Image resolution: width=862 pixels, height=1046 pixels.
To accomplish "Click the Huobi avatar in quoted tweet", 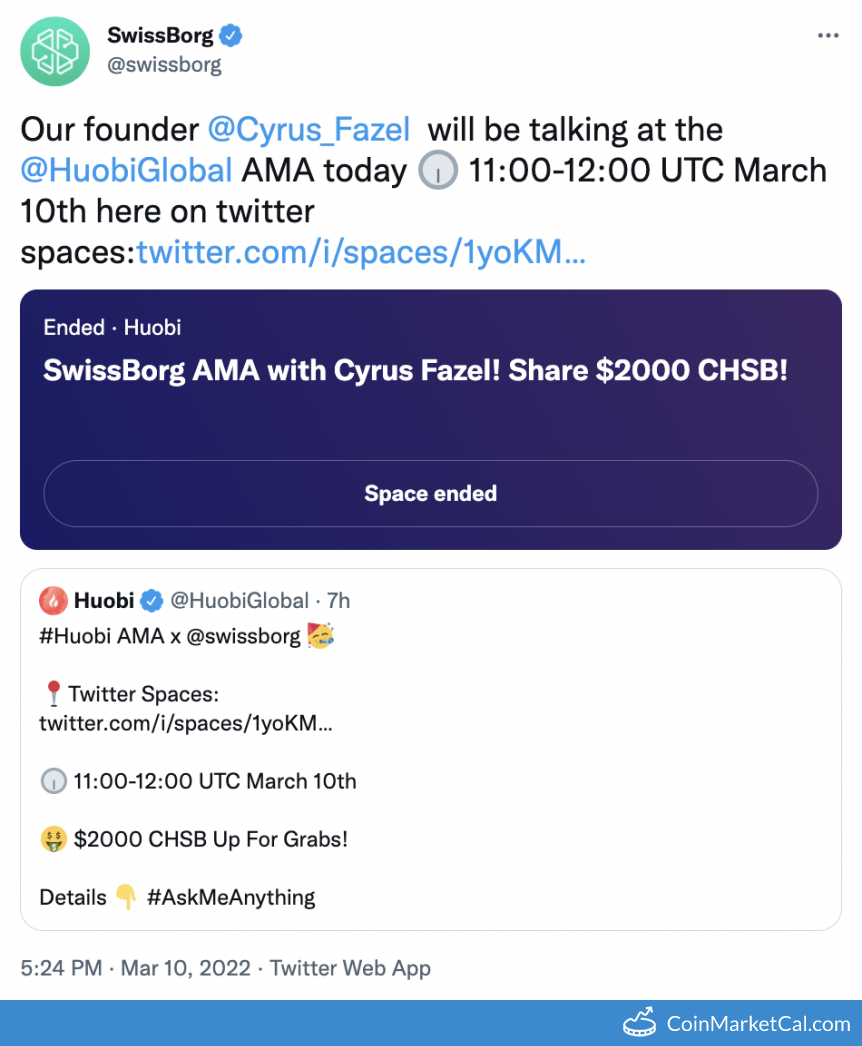I will coord(53,601).
